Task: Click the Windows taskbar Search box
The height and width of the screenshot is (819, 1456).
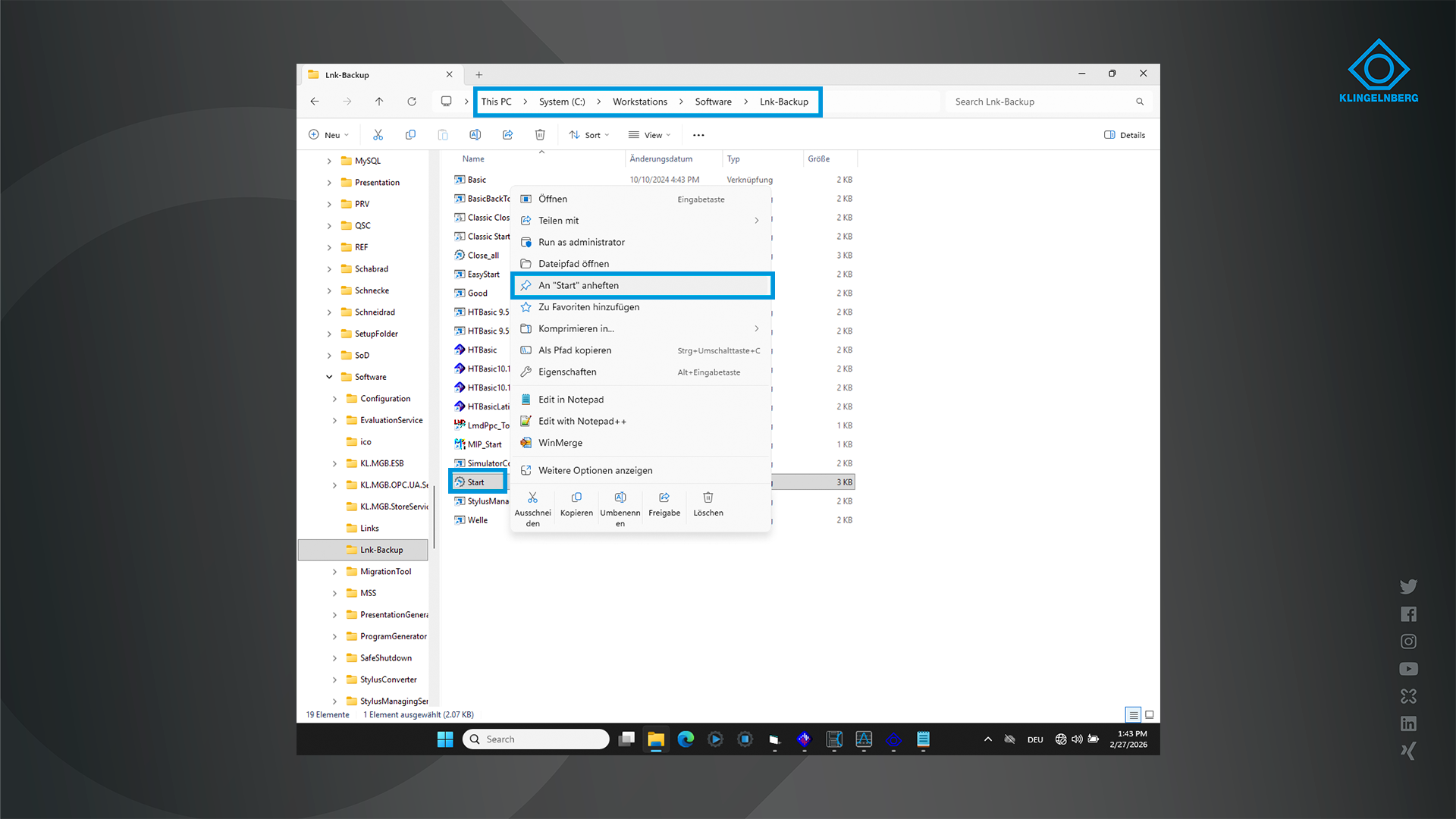Action: click(x=535, y=739)
